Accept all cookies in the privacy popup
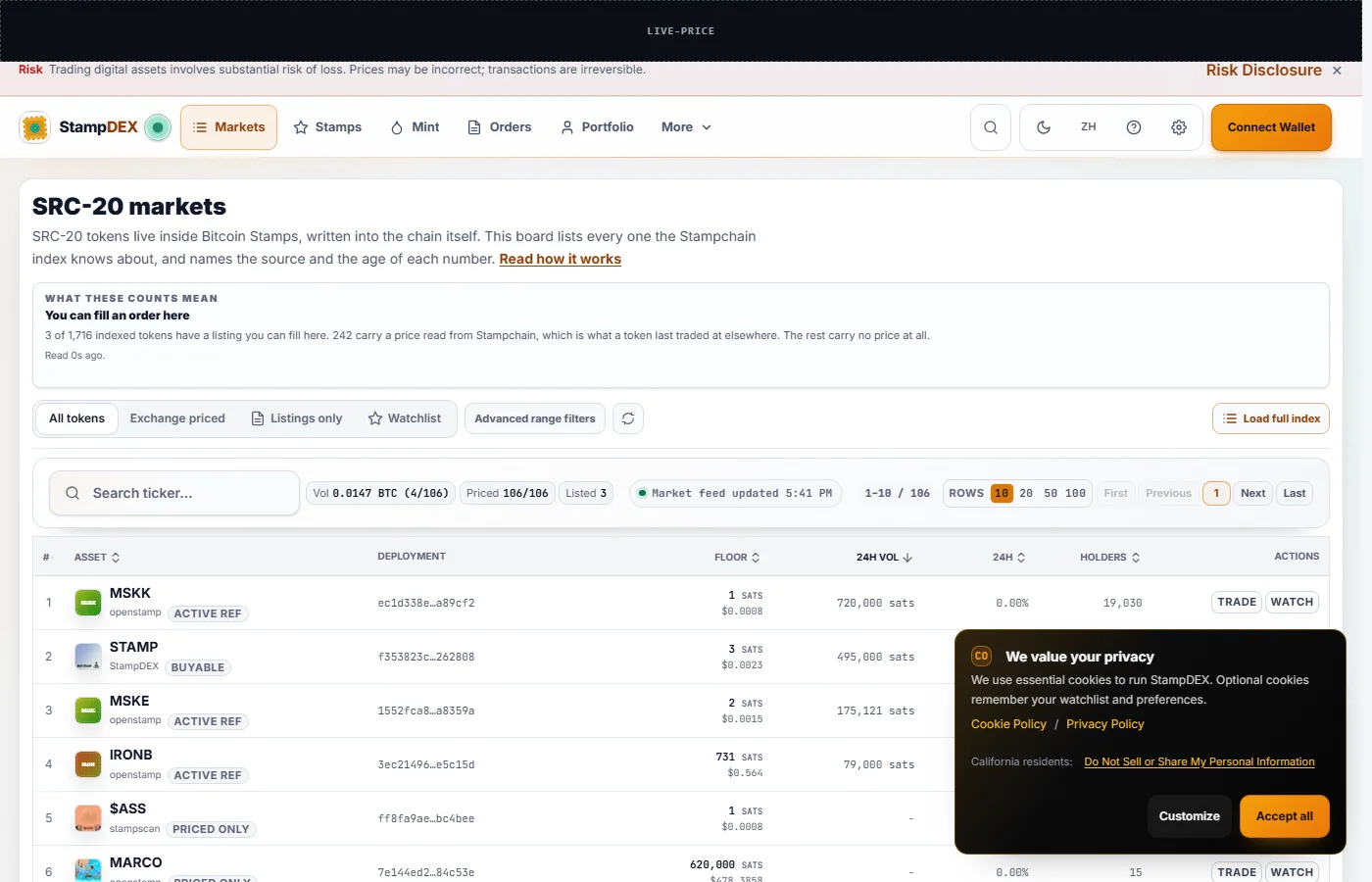This screenshot has width=1372, height=882. [1285, 816]
